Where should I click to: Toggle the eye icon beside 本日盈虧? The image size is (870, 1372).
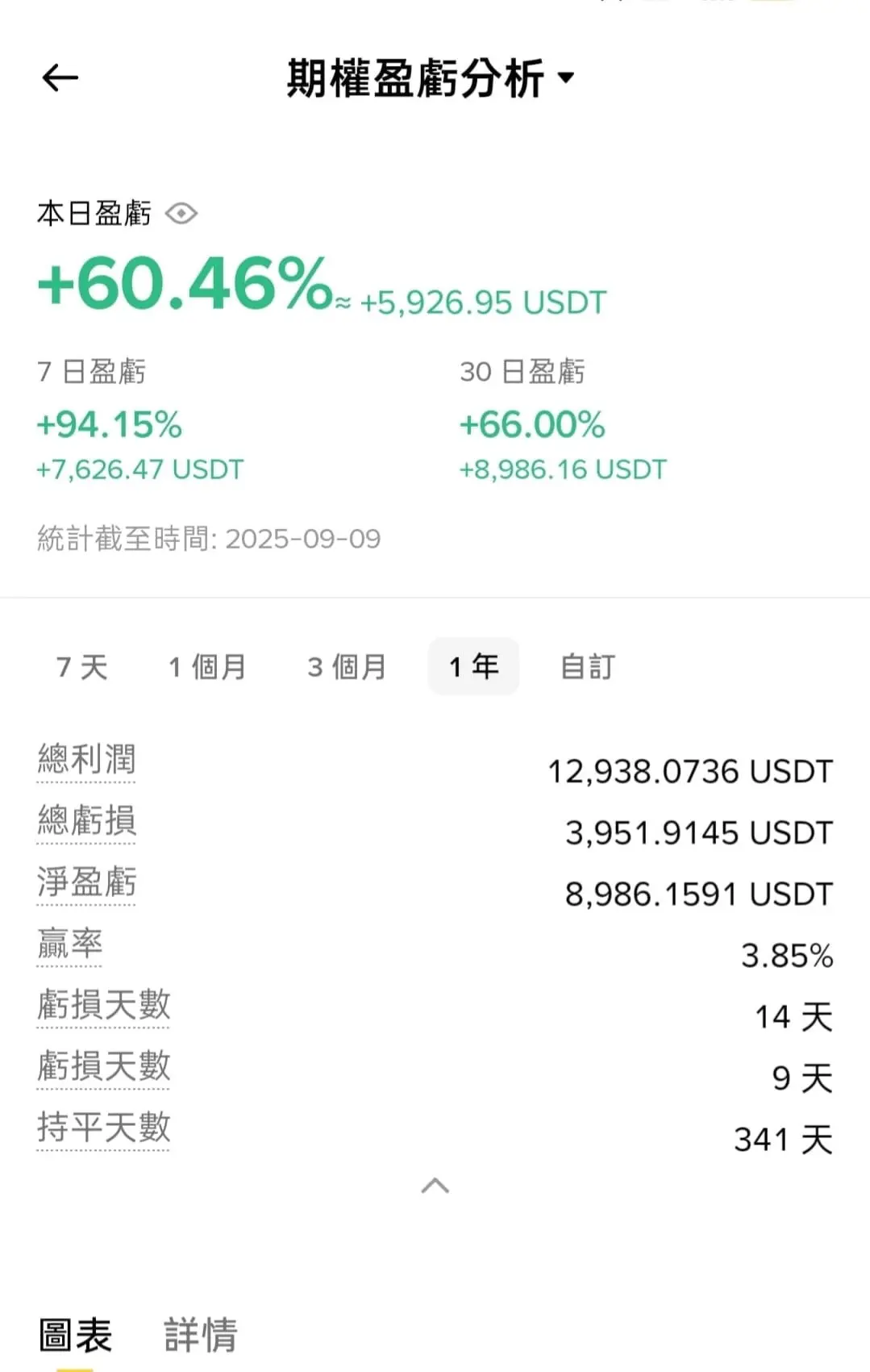coord(181,214)
